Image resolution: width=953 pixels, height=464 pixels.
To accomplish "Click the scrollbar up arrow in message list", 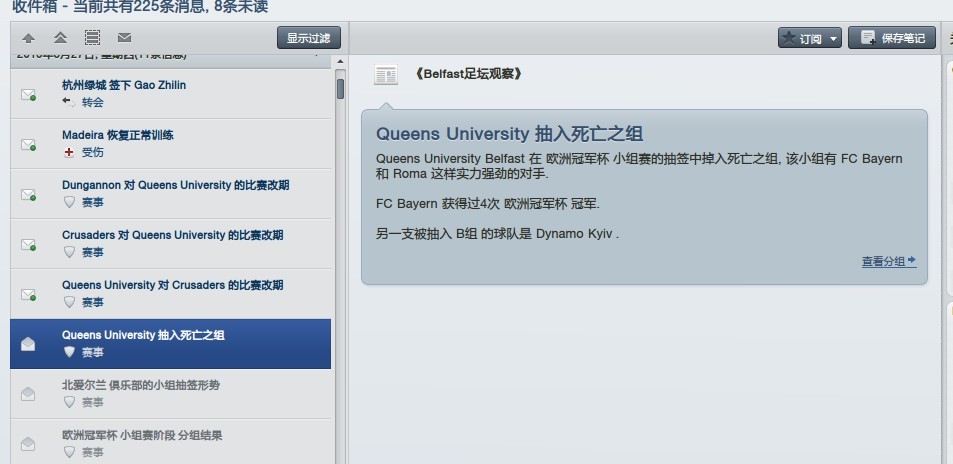I will click(x=340, y=61).
